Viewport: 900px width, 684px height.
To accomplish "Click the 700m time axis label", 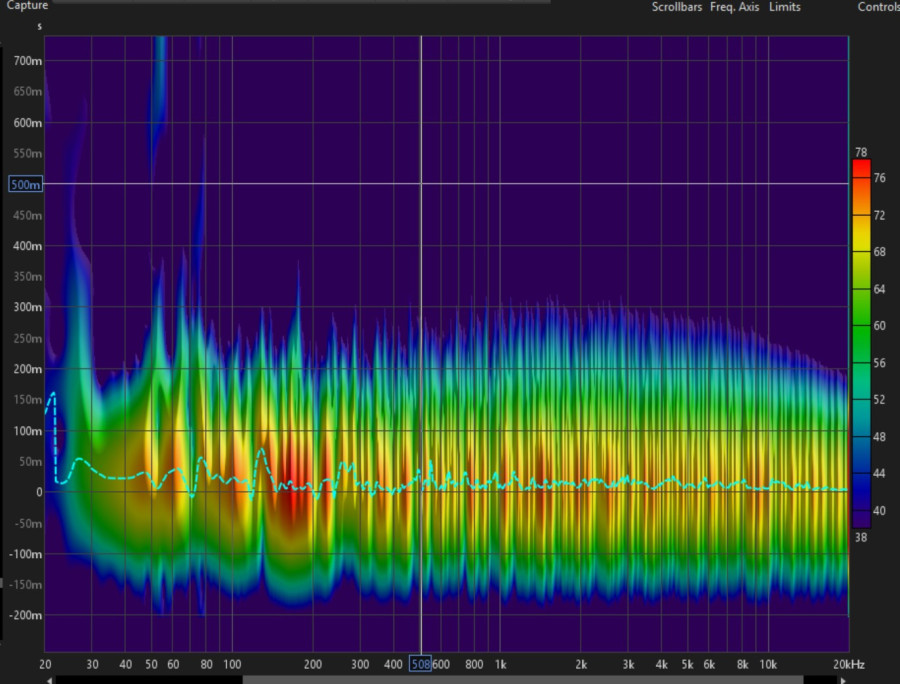I will [28, 61].
